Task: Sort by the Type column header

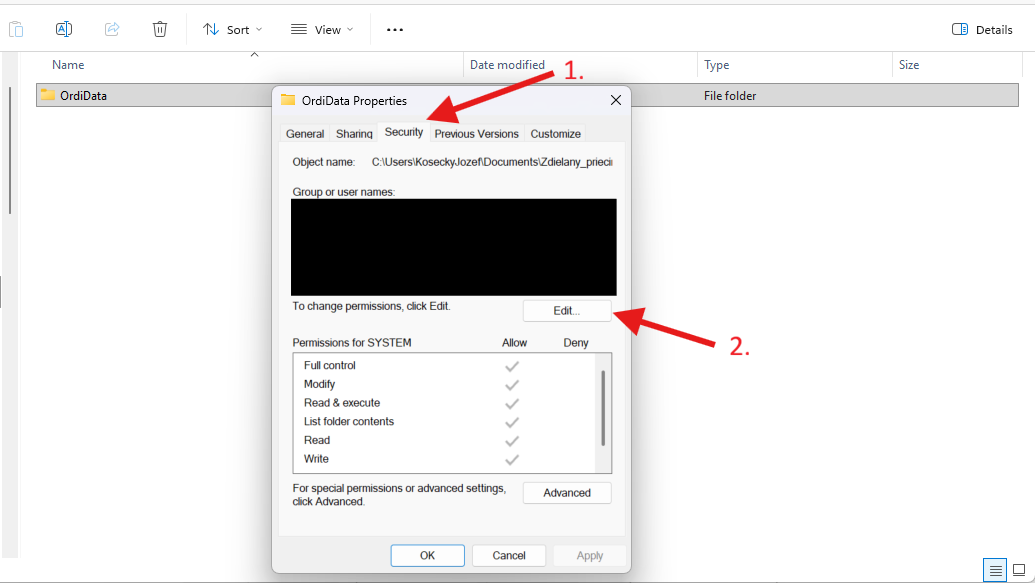Action: [716, 65]
